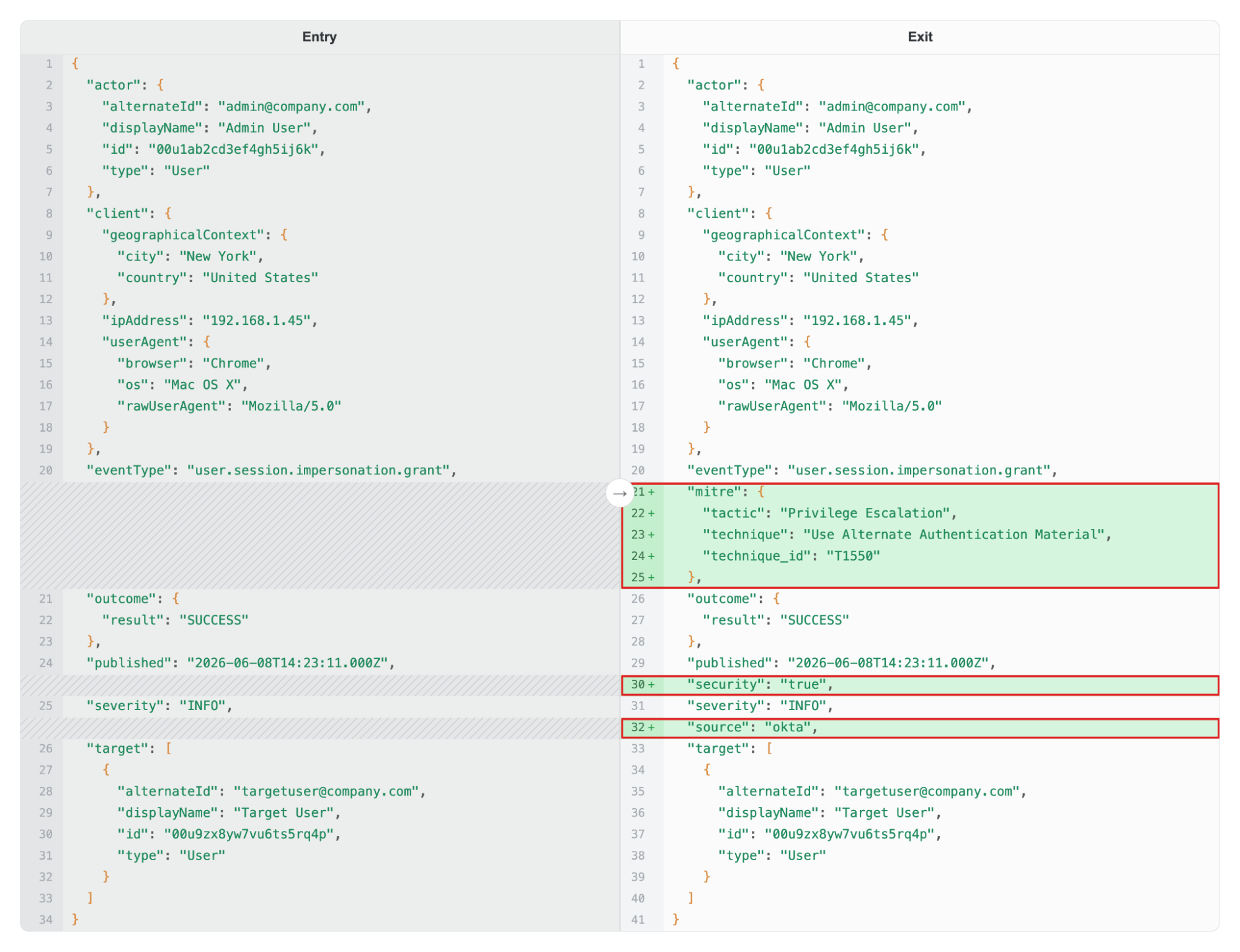Click "id": "00u1ab2cd3ef4gh5ij6k" in Exit pane

(x=814, y=149)
